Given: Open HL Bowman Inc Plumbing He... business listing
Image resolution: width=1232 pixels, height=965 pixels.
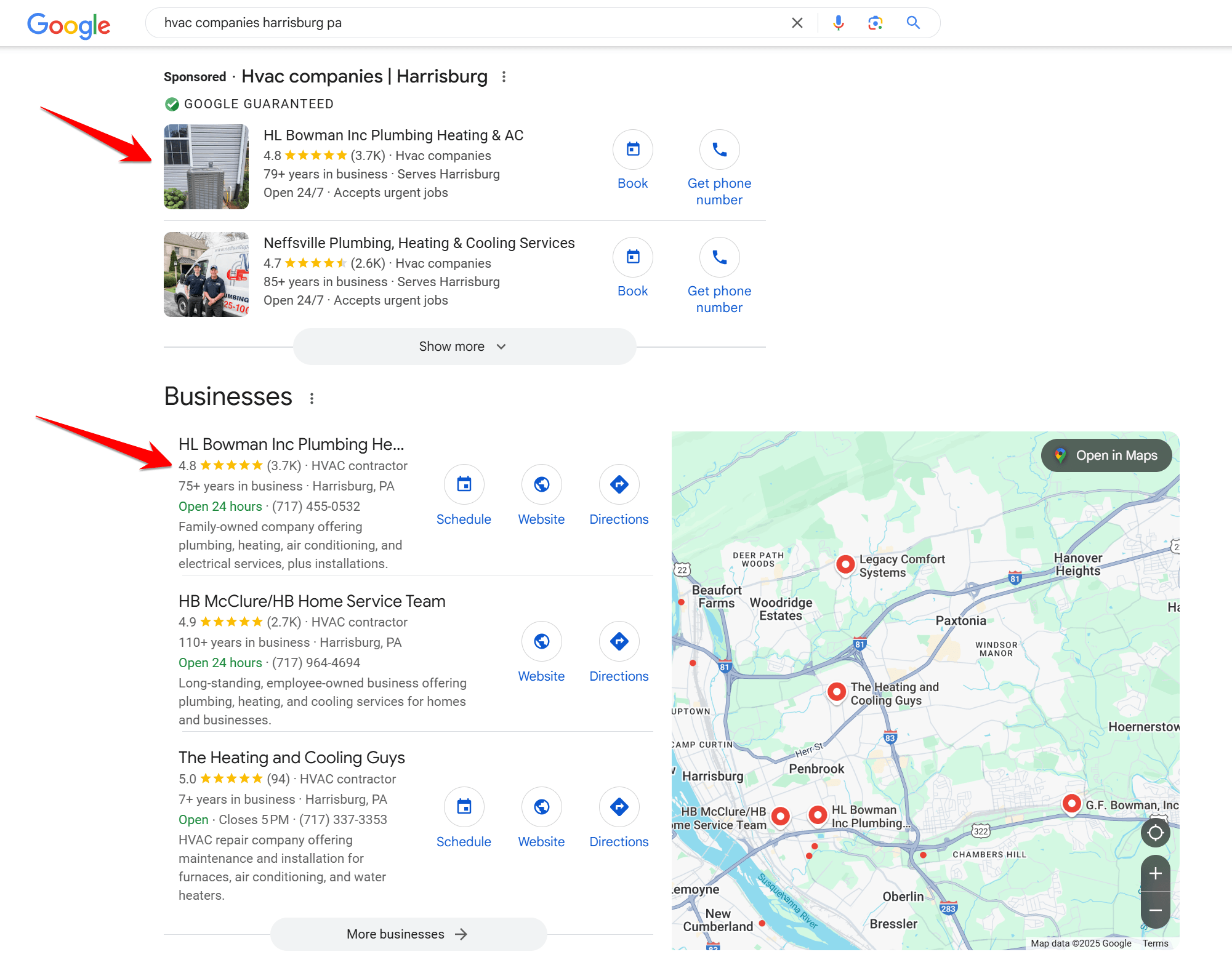Looking at the screenshot, I should [291, 444].
